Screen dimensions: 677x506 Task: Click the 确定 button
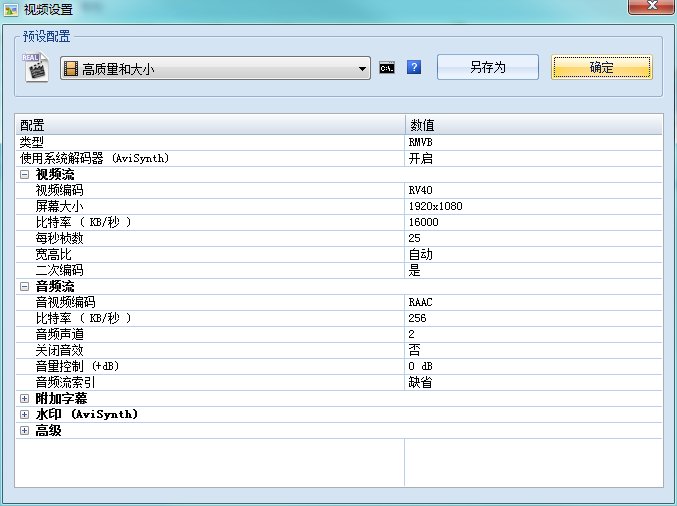pos(602,67)
